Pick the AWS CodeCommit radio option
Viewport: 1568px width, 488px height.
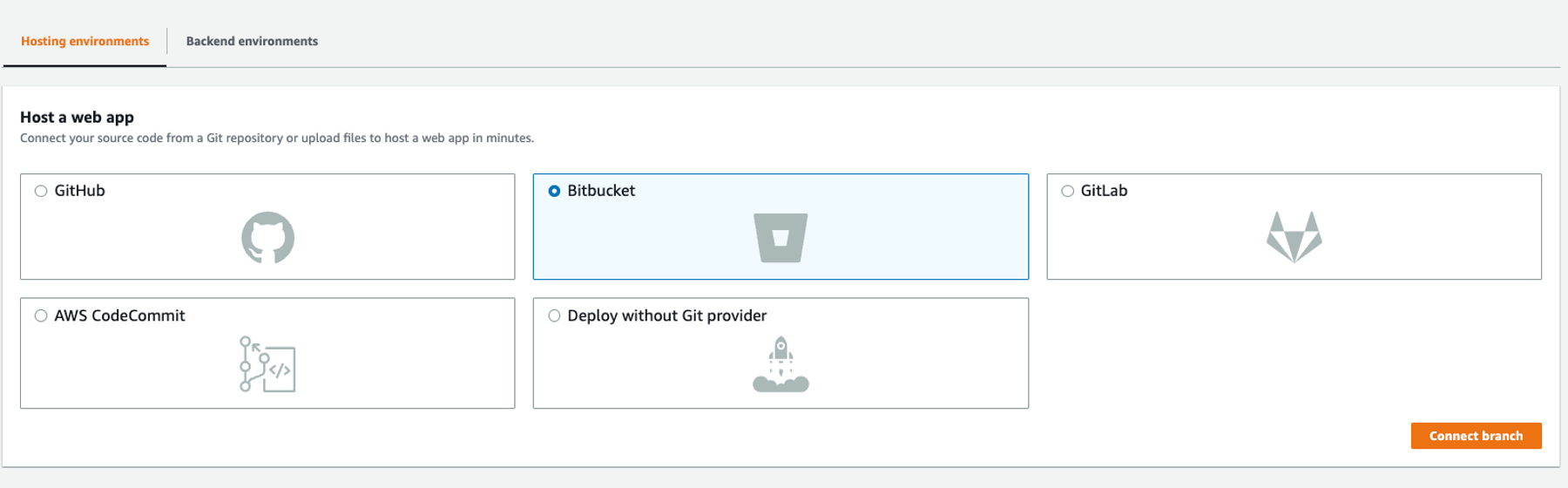(41, 315)
